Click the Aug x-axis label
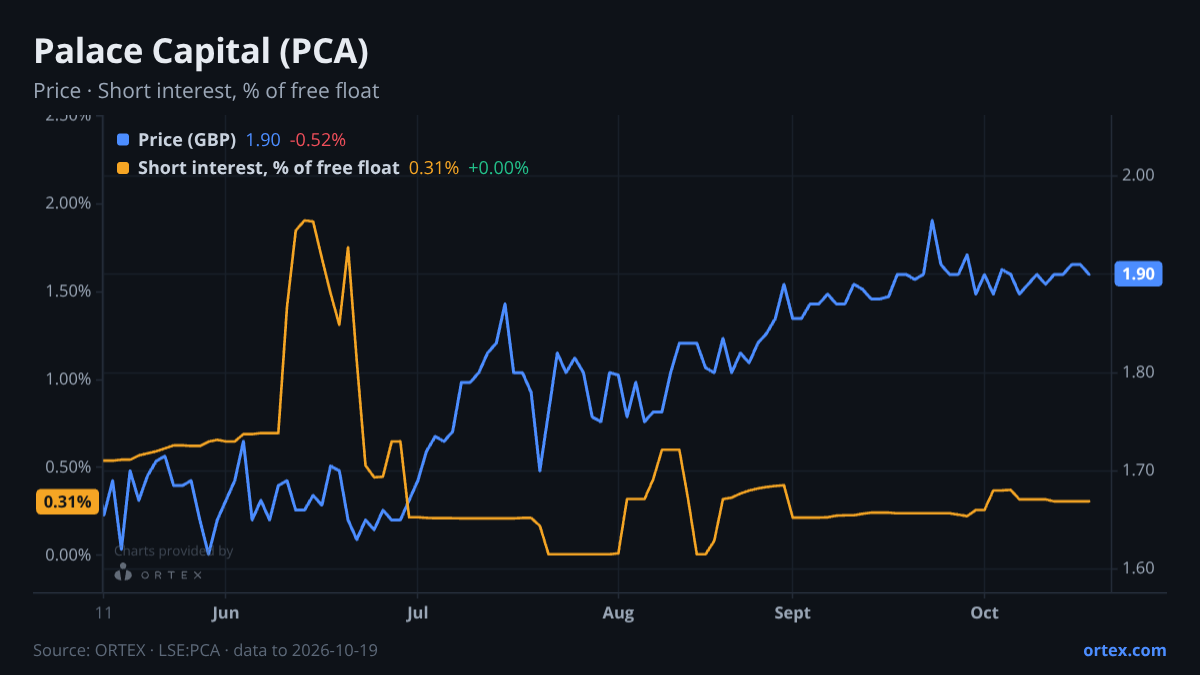 pos(619,613)
